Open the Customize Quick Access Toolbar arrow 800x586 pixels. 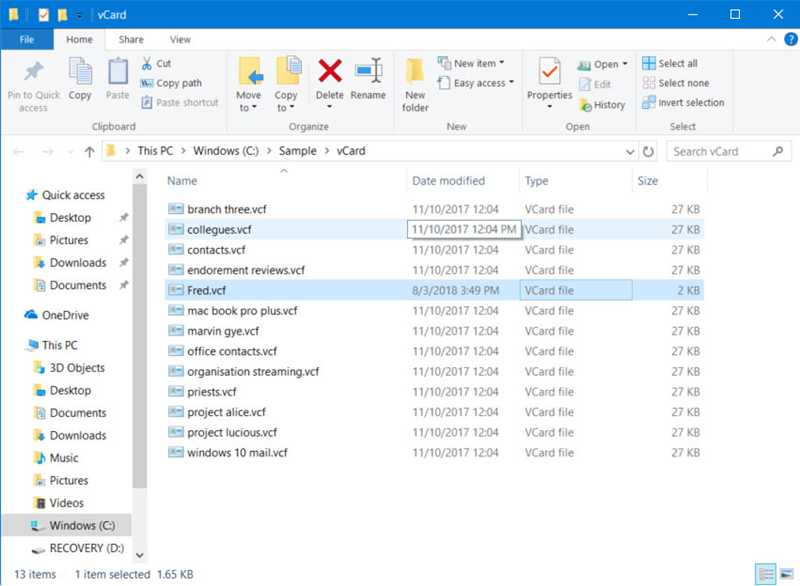79,15
